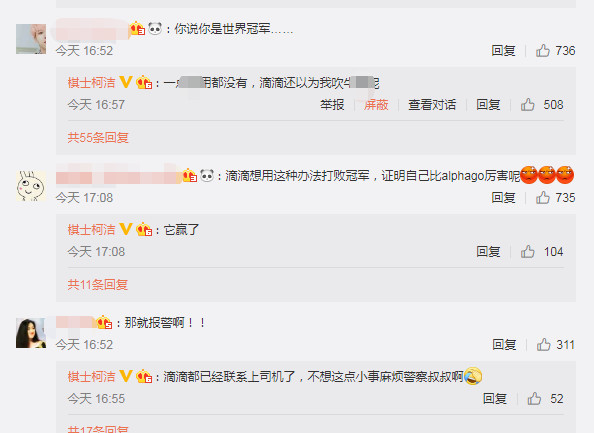This screenshot has width=594, height=433.
Task: Open the pink-haired commenter's avatar
Action: 31,39
